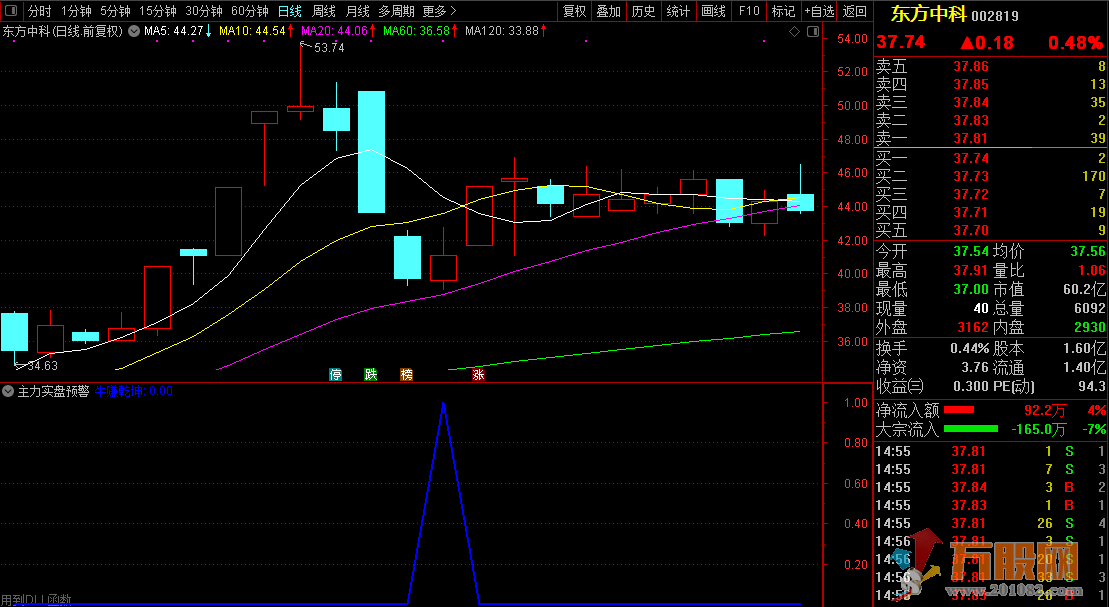The image size is (1109, 607).
Task: Switch to 周线 weekly chart
Action: pyautogui.click(x=324, y=11)
